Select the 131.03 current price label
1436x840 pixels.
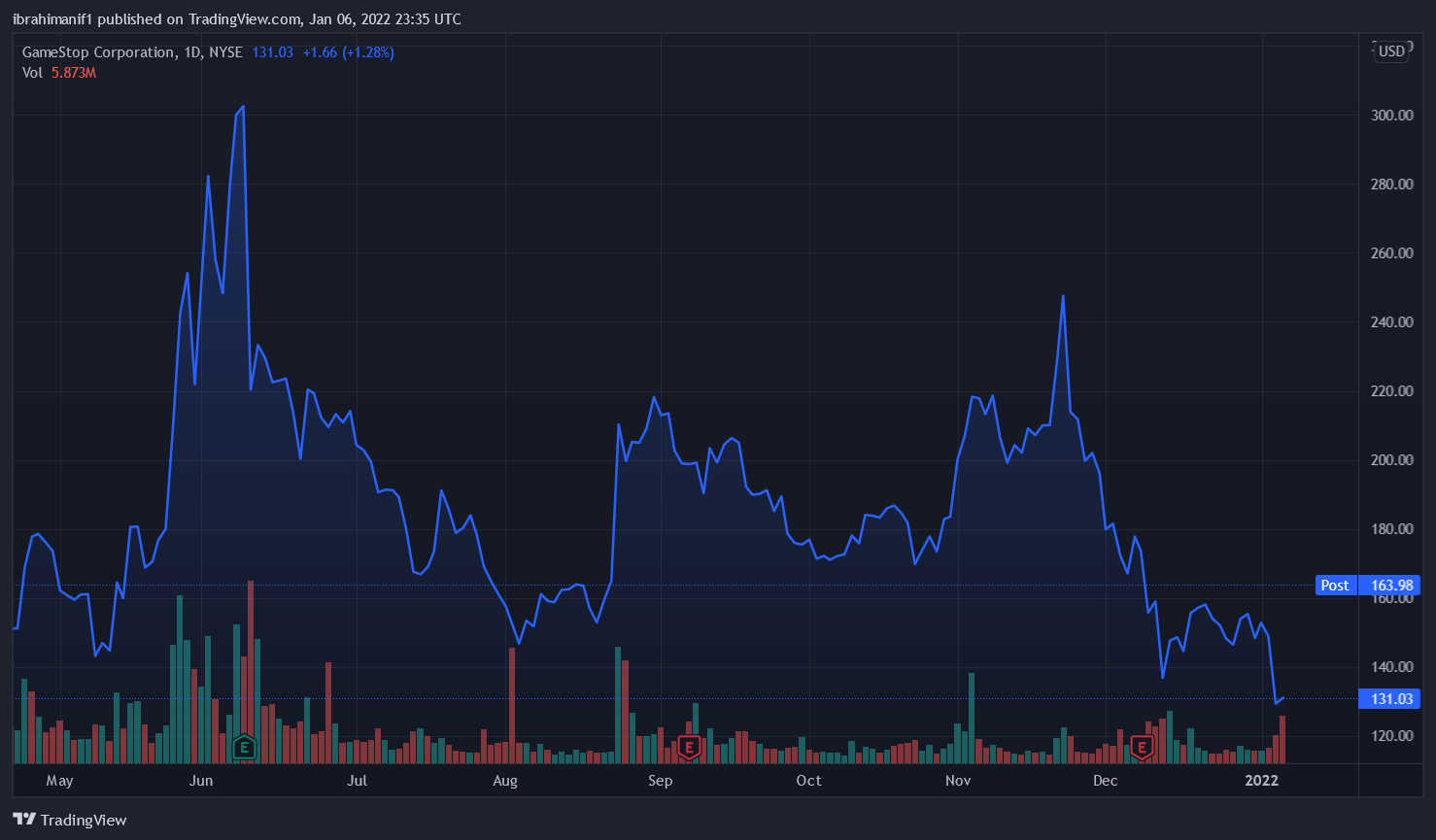(x=1391, y=699)
